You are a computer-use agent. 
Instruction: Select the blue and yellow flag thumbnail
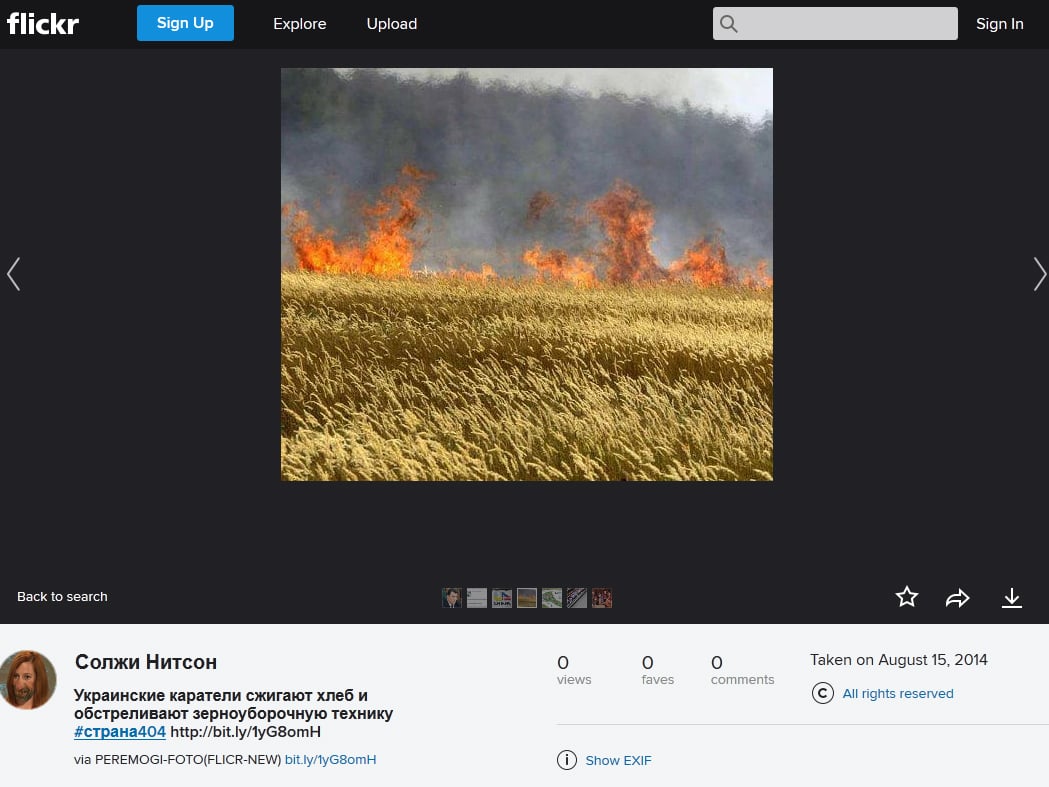pyautogui.click(x=502, y=598)
